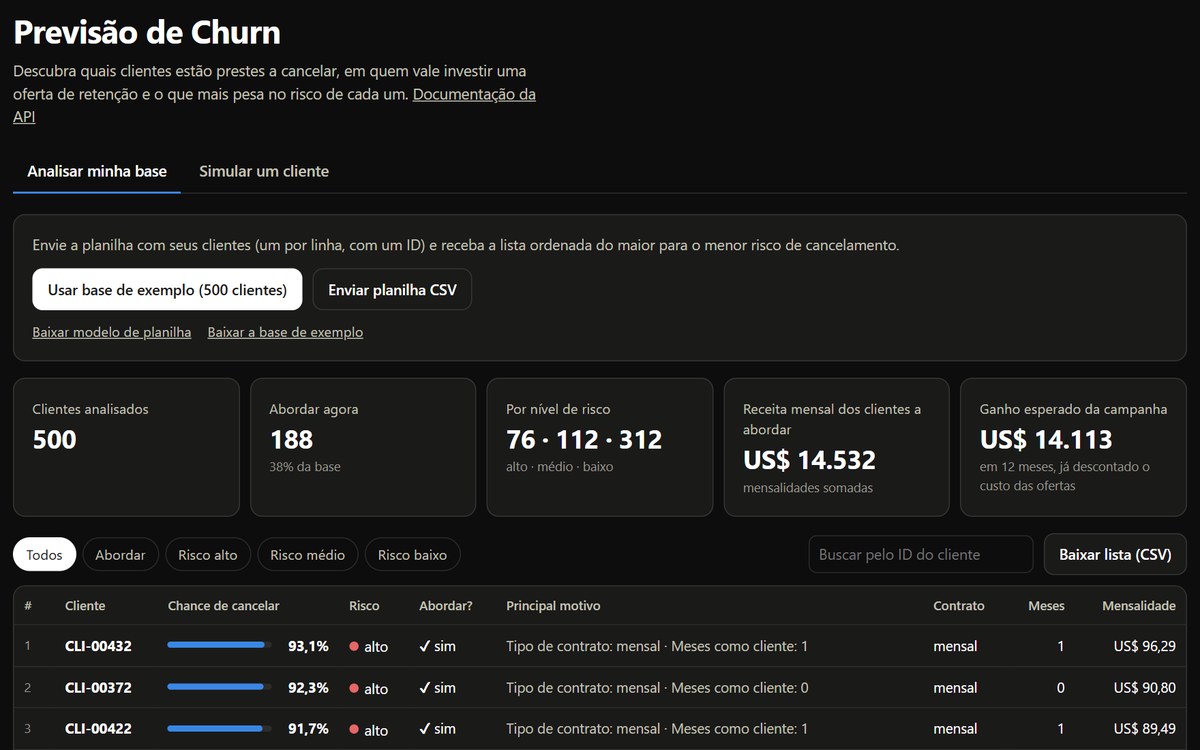Click the Risco column header
The width and height of the screenshot is (1200, 750).
point(364,606)
